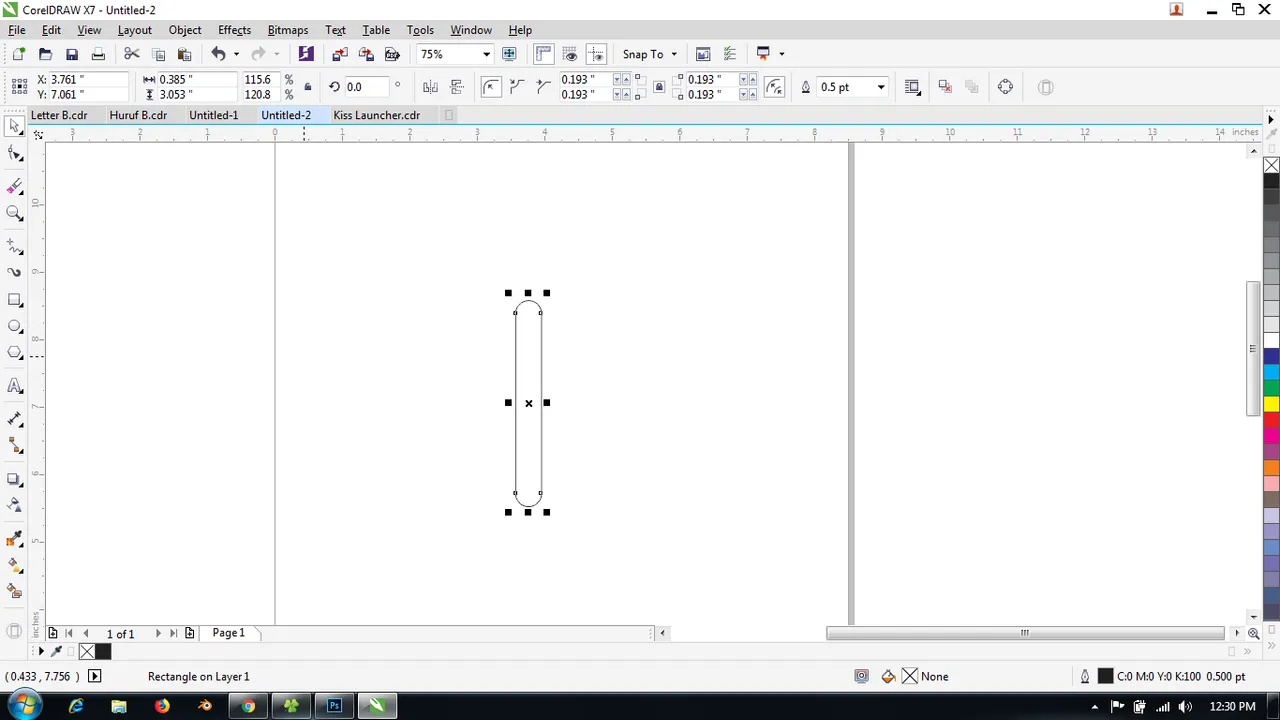
Task: Toggle Show Grid in the toolbar
Action: click(x=570, y=54)
